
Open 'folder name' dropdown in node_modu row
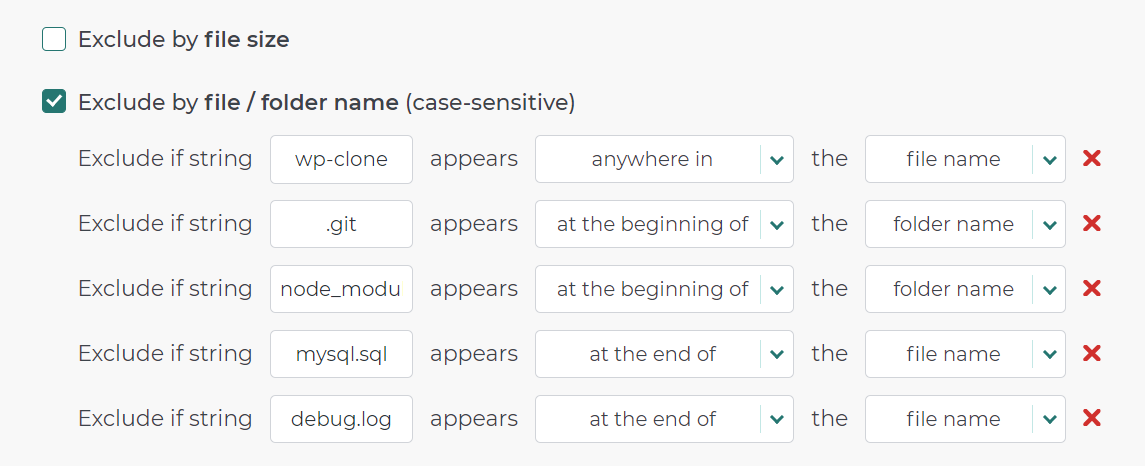965,289
